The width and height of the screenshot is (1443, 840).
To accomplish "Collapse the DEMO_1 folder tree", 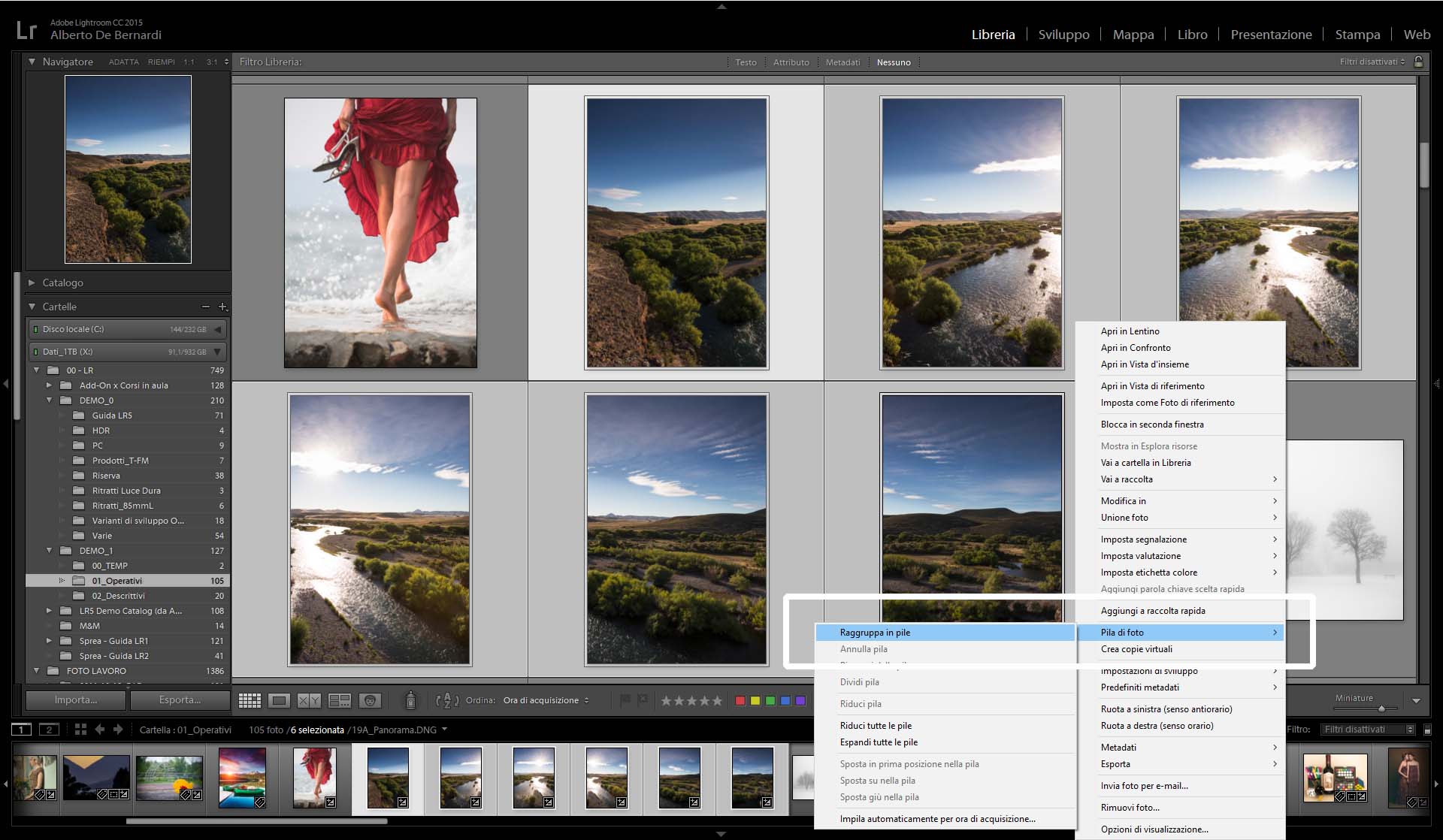I will 50,551.
